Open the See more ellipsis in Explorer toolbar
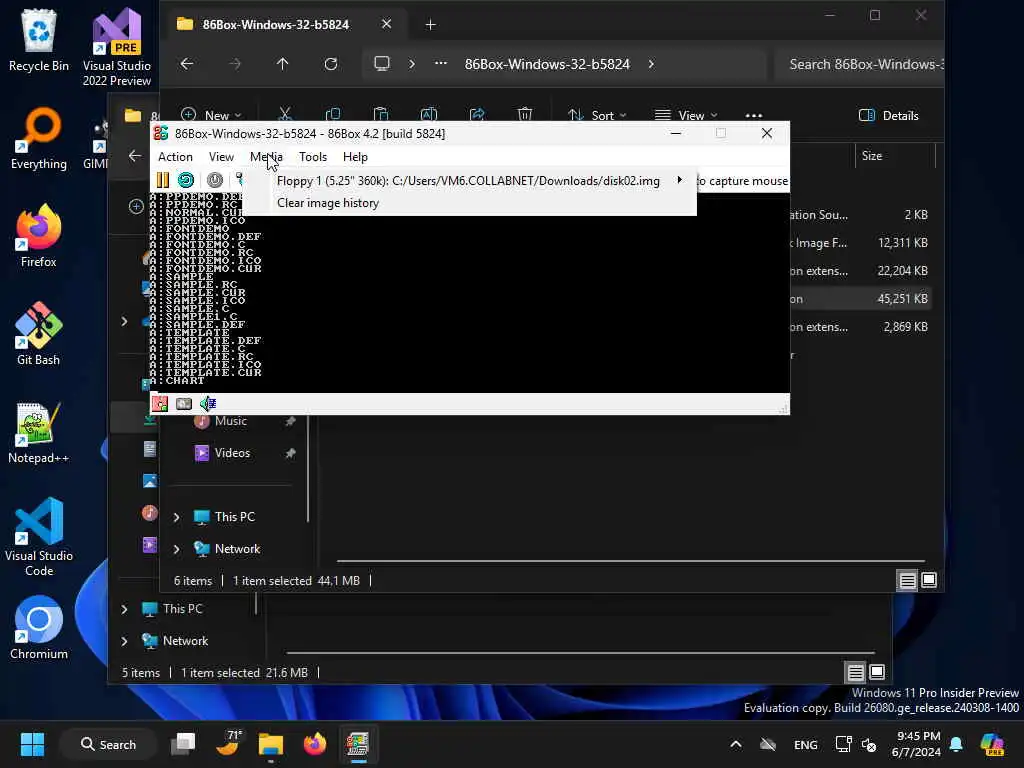This screenshot has height=768, width=1024. 754,115
